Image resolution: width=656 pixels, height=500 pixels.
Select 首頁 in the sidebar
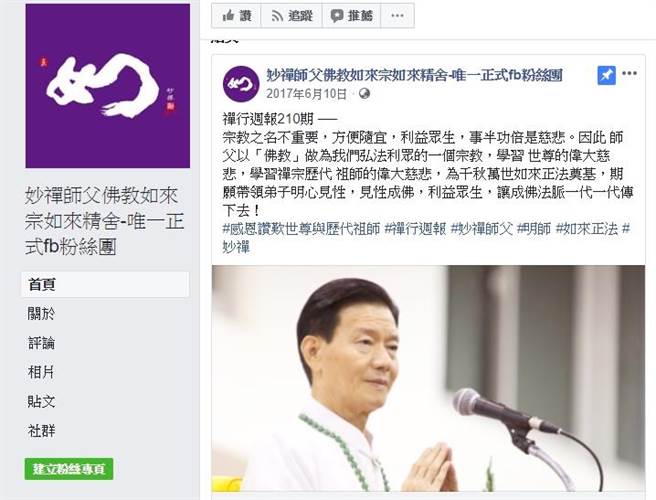[105, 285]
